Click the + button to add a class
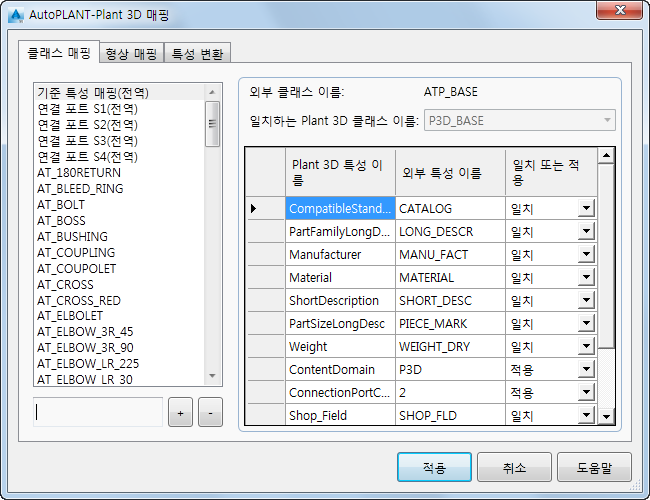The width and height of the screenshot is (650, 500). click(x=180, y=413)
